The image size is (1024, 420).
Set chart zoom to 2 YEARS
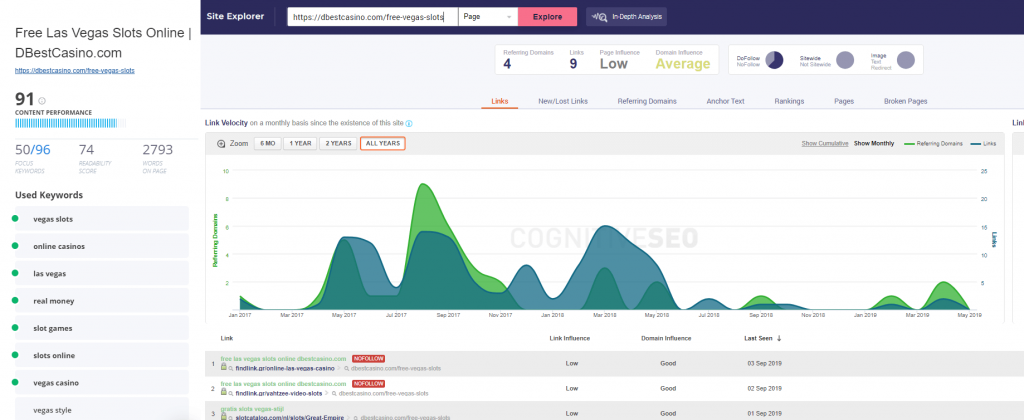point(338,143)
